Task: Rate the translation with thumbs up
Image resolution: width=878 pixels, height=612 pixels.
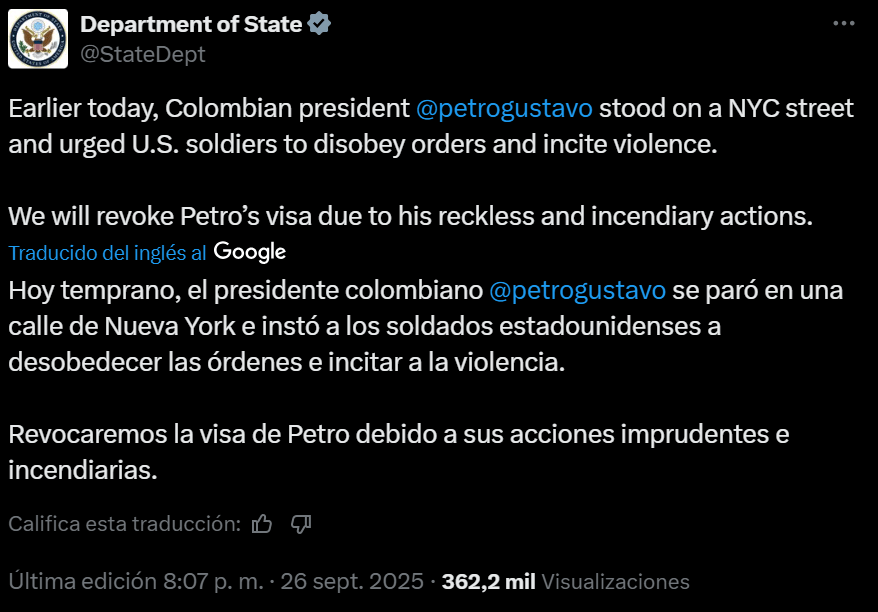Action: (262, 523)
